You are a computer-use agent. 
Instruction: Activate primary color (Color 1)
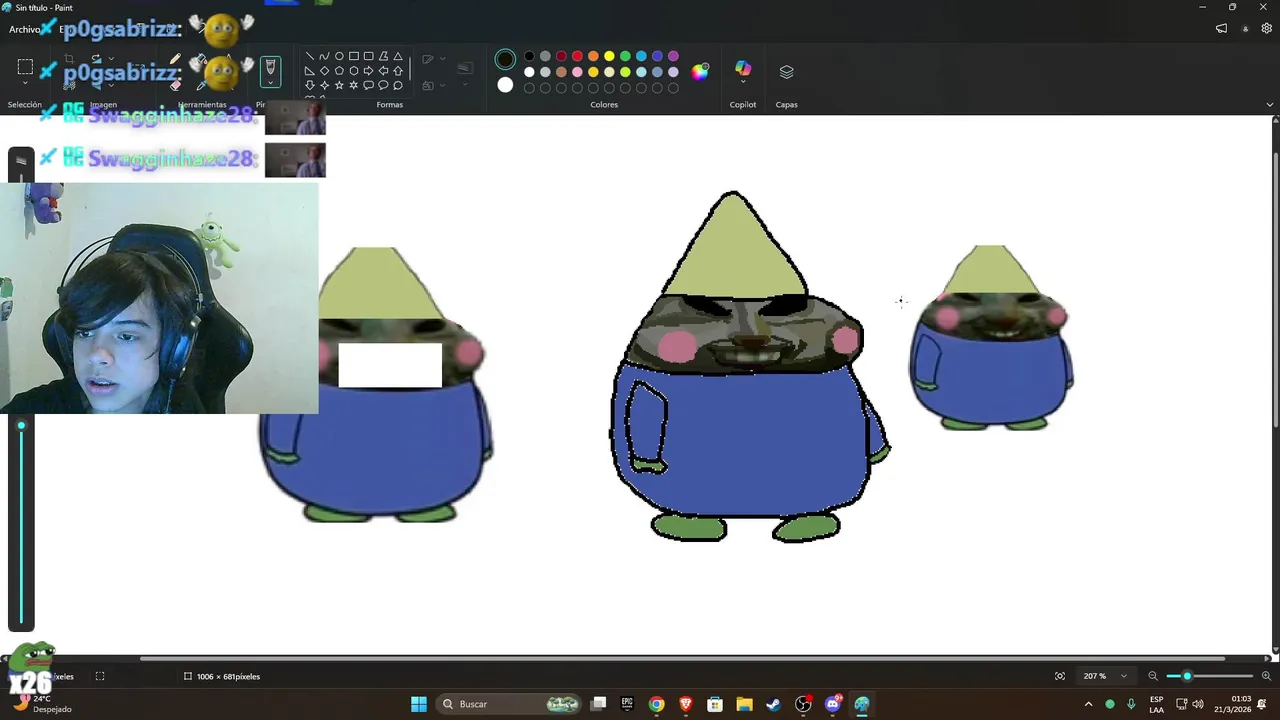point(505,59)
